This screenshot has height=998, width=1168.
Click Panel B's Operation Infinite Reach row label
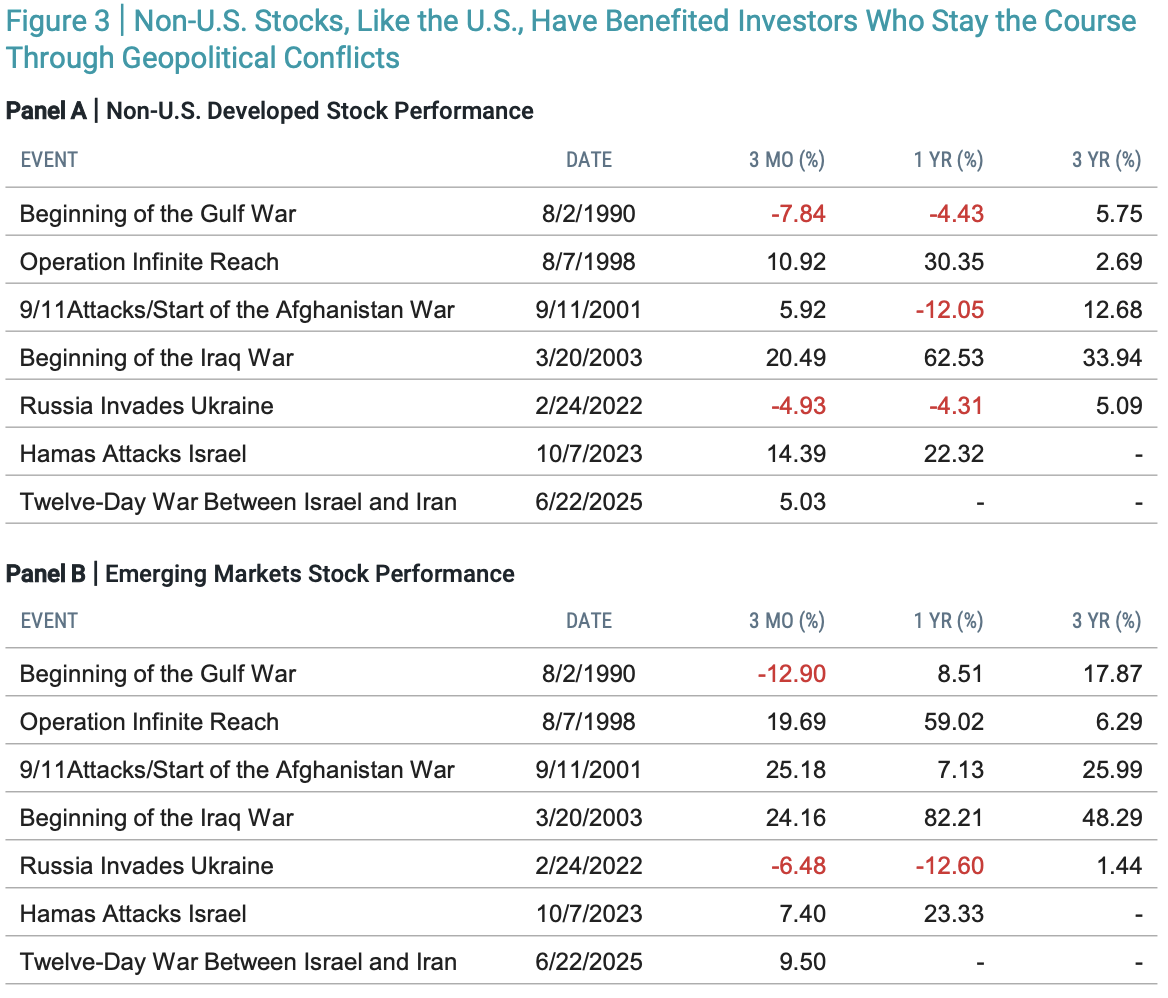pyautogui.click(x=149, y=722)
